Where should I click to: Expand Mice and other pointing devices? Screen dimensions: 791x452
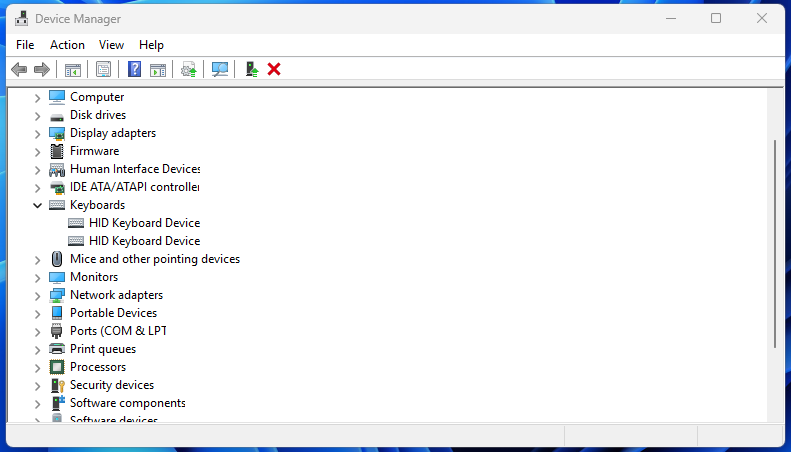tap(38, 259)
